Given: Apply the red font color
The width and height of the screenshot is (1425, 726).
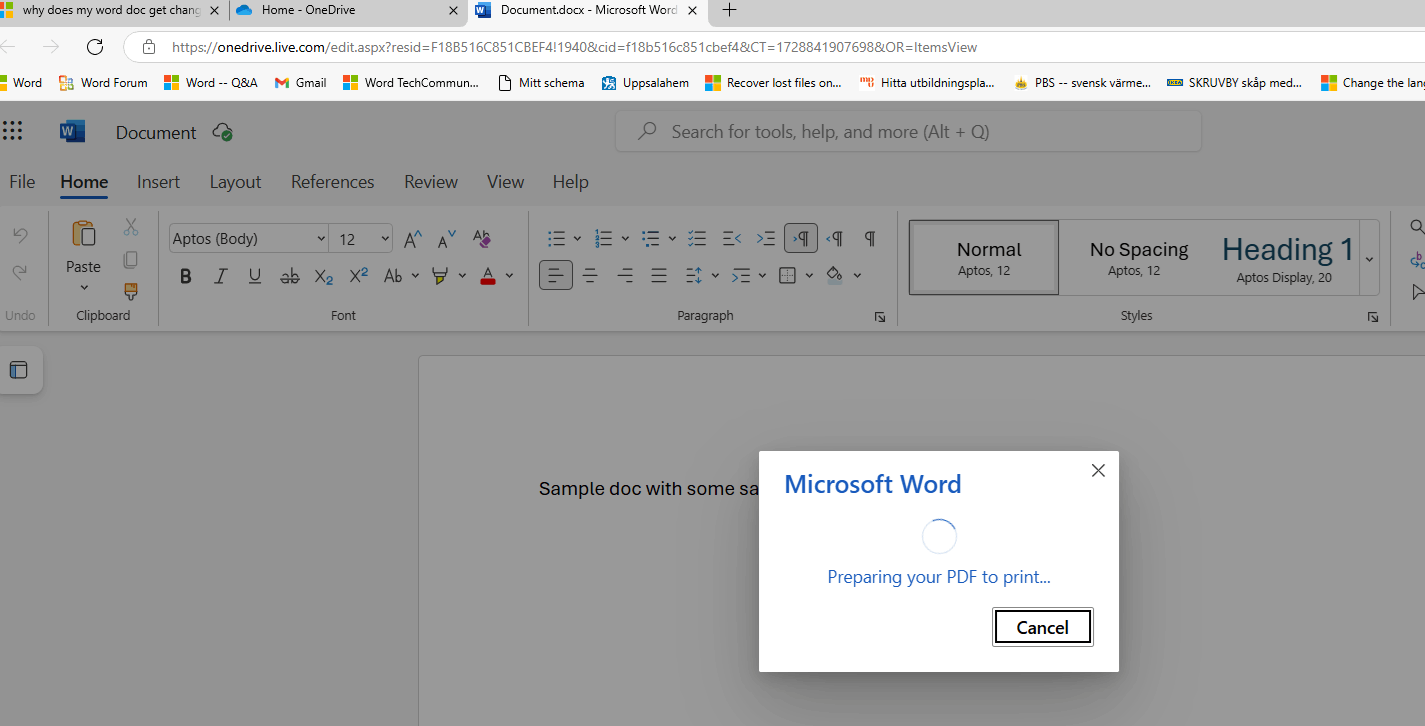Looking at the screenshot, I should [488, 276].
